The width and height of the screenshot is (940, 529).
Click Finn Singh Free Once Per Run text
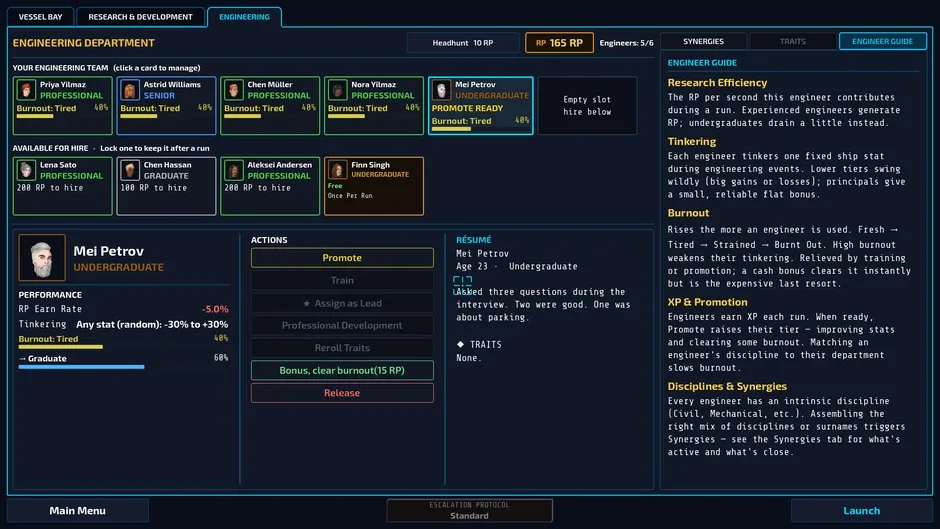point(350,191)
